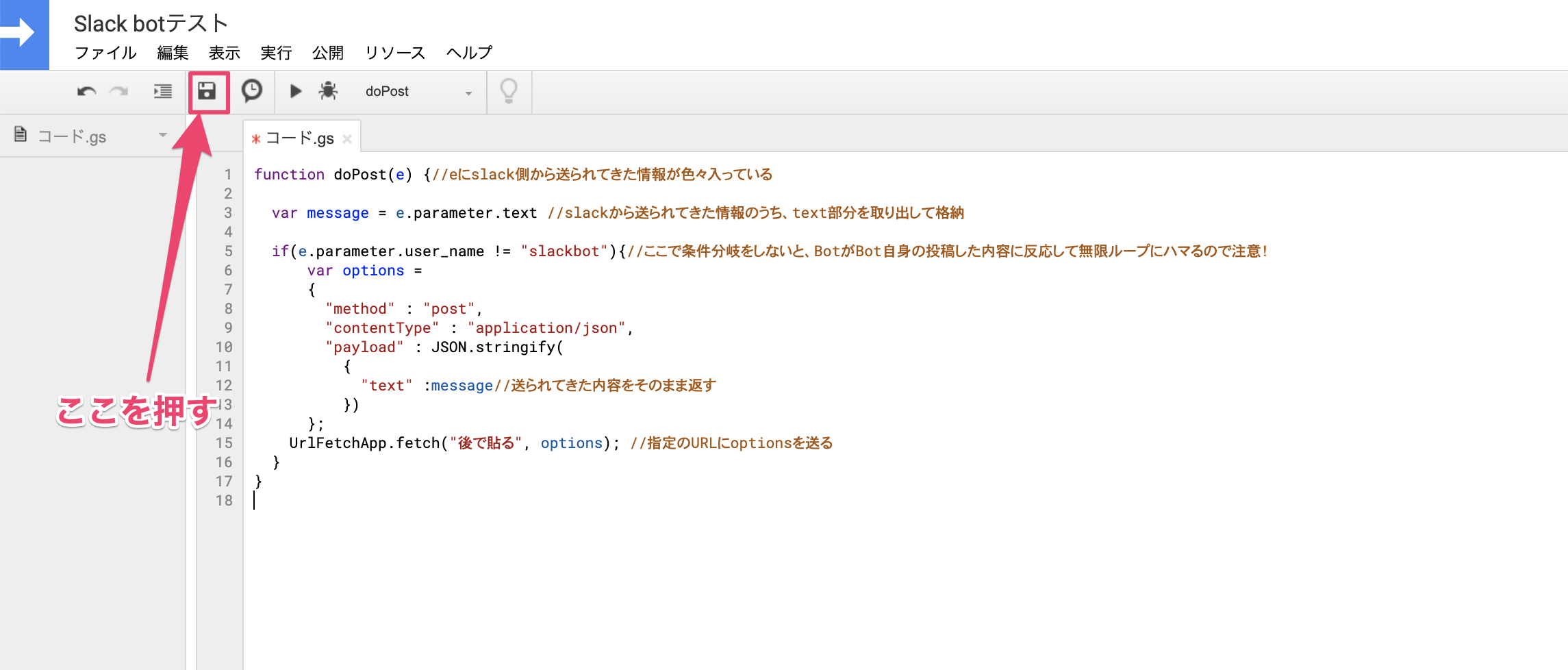The width and height of the screenshot is (1568, 670).
Task: Expand the コード.gs file options arrow
Action: 163,135
